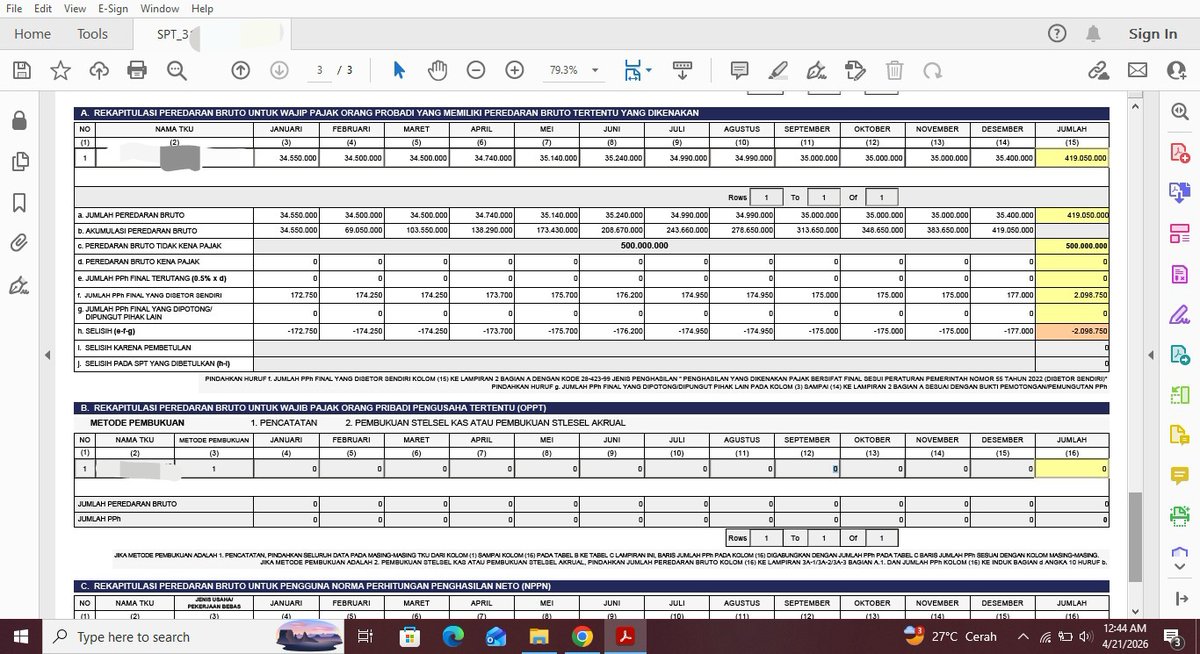Viewport: 1200px width, 654px height.
Task: Click the September field in OPPT row 1
Action: pos(807,468)
